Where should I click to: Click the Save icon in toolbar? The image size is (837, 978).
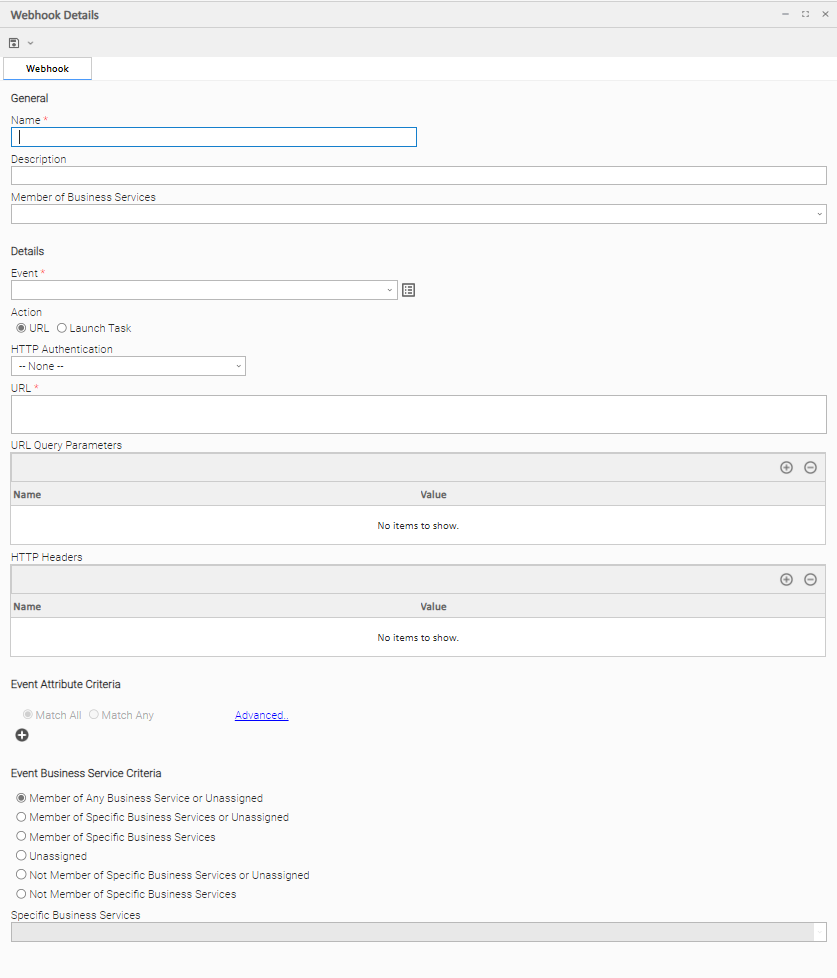pos(14,43)
